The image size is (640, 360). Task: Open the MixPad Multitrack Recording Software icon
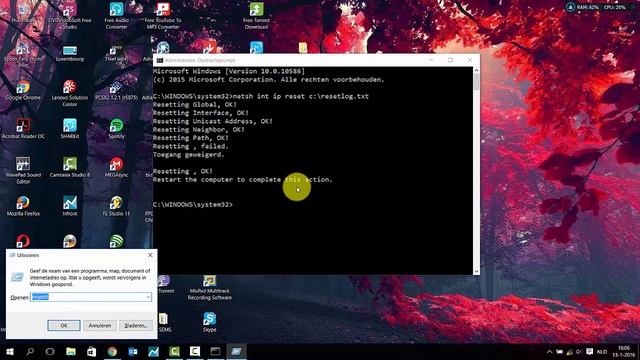(210, 287)
